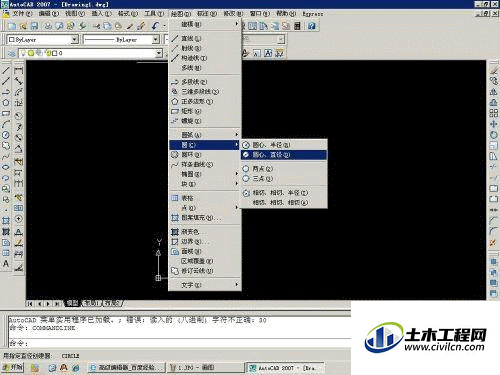Viewport: 500px width, 375px height.
Task: Open the ByLayer color dropdown
Action: click(x=75, y=39)
